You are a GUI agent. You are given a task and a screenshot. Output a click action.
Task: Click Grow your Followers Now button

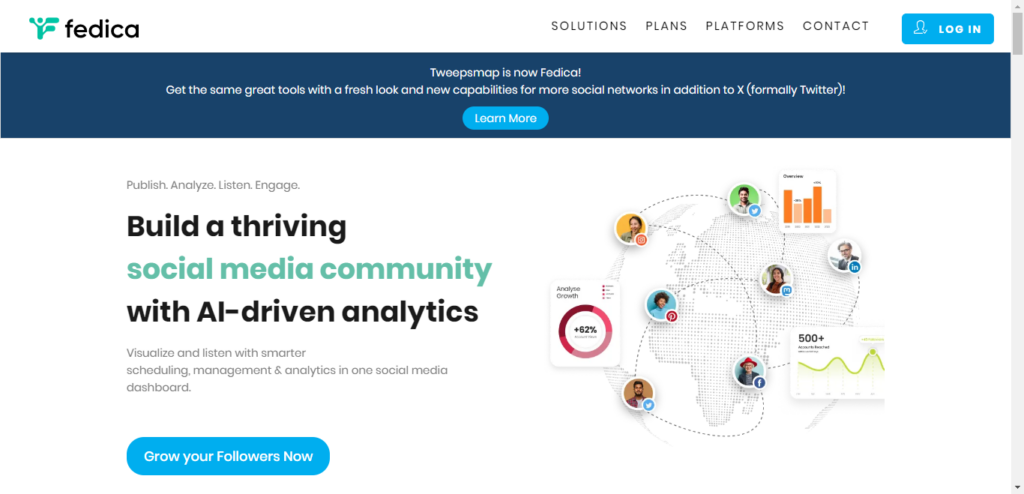tap(228, 456)
